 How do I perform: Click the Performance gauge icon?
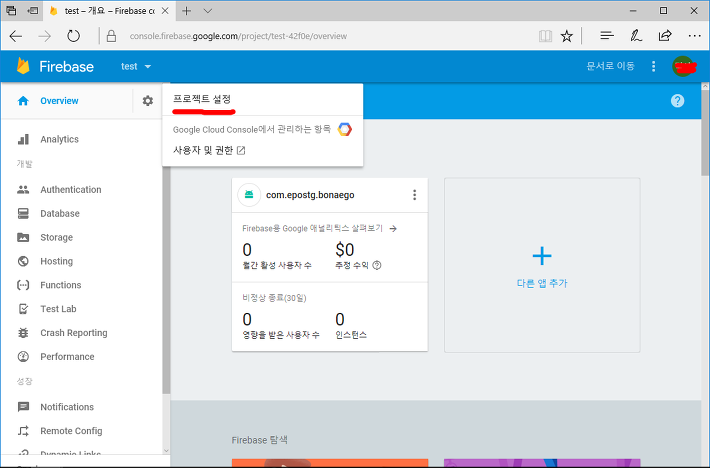tap(23, 357)
